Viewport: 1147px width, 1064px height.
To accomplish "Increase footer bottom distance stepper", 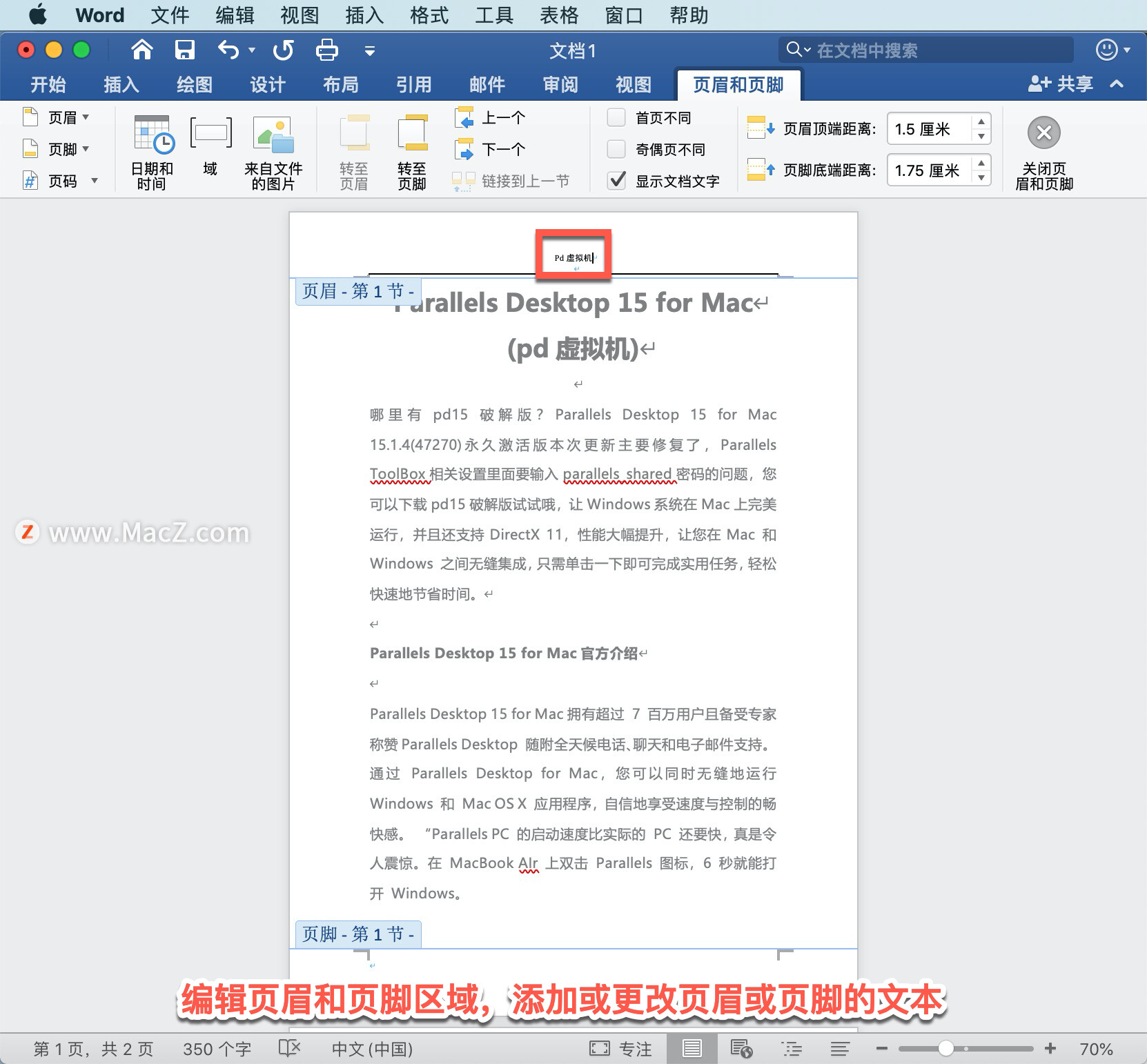I will [981, 163].
